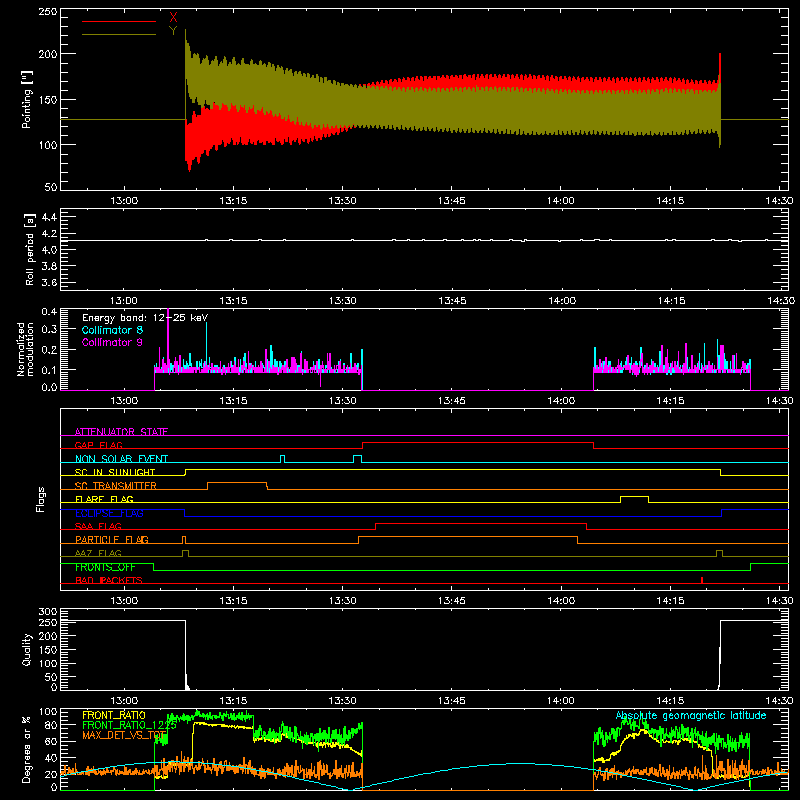The width and height of the screenshot is (800, 800).
Task: Click the 'Absolute geomagnetic latitude' label
Action: pyautogui.click(x=691, y=715)
